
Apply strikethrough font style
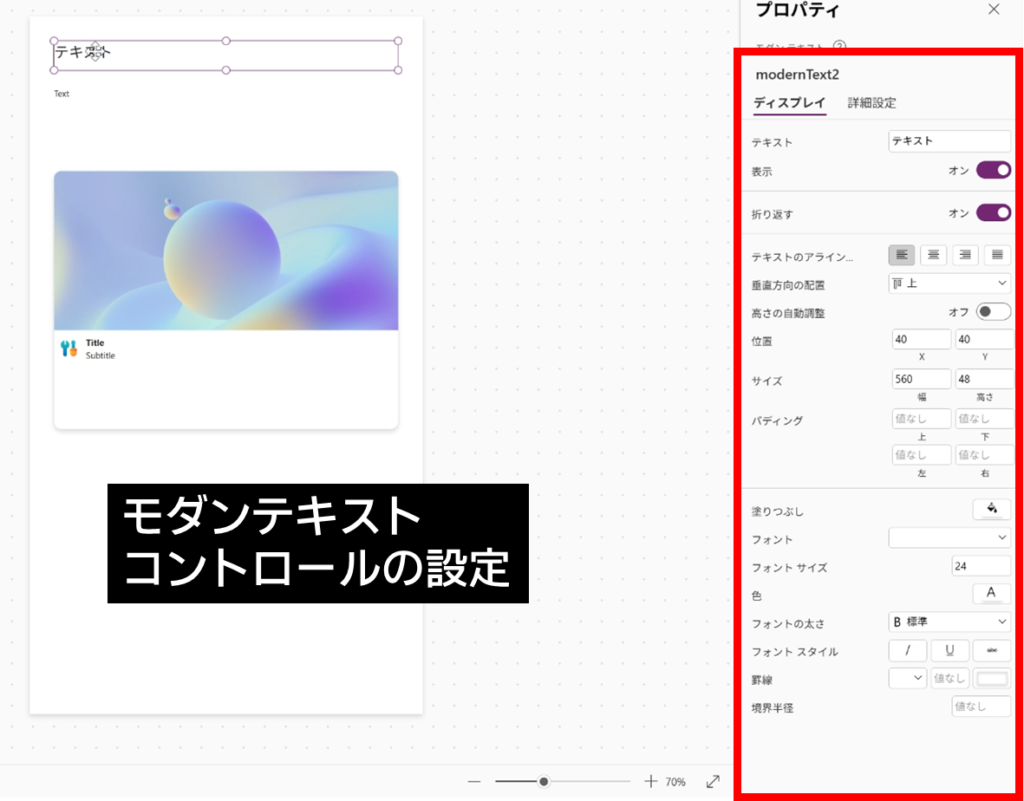991,651
